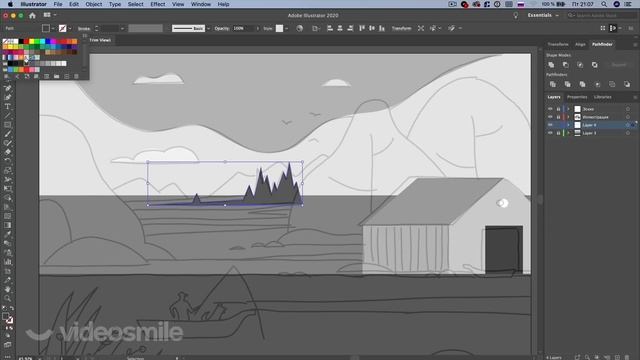Click the Trim pathfinder icon
This screenshot has width=640, height=360.
(567, 84)
